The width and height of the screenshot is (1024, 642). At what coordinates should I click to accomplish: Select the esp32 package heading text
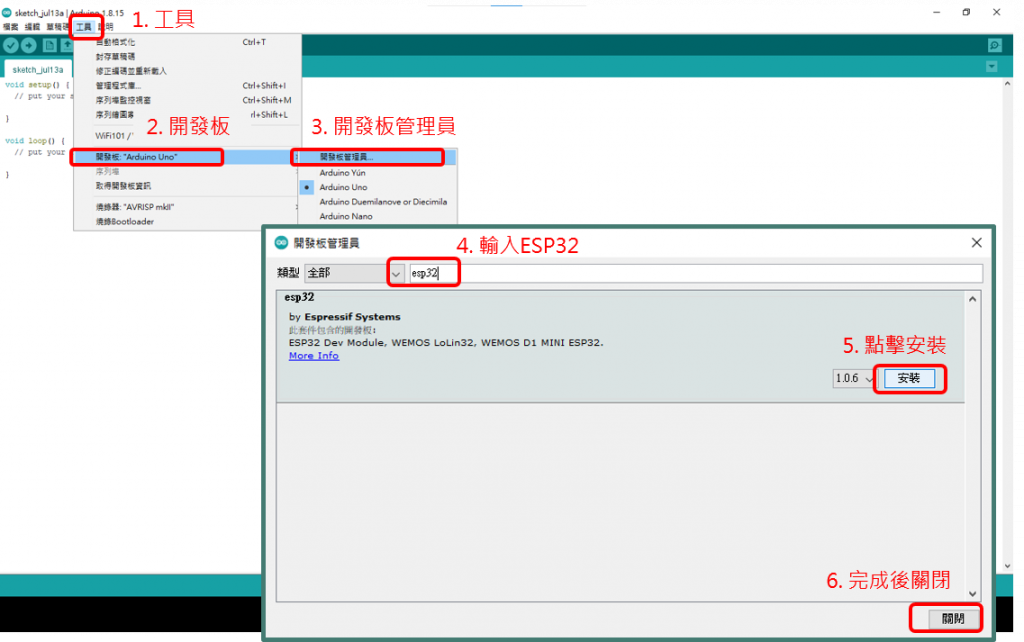click(299, 297)
